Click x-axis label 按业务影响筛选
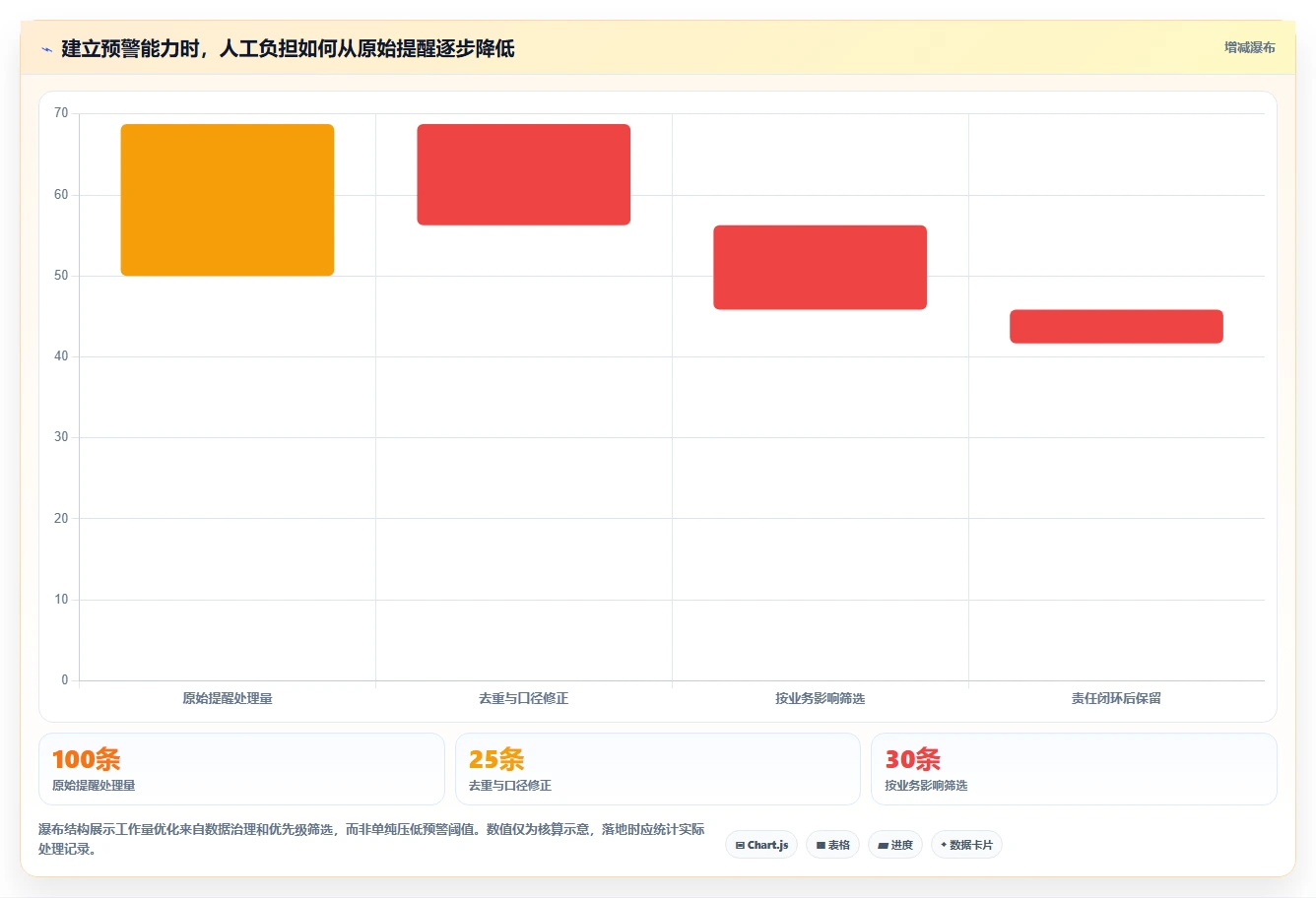The image size is (1316, 898). click(821, 698)
